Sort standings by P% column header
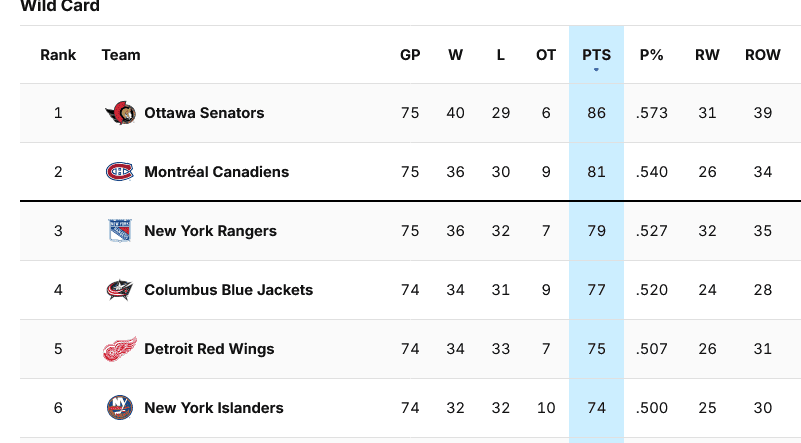 coord(651,55)
